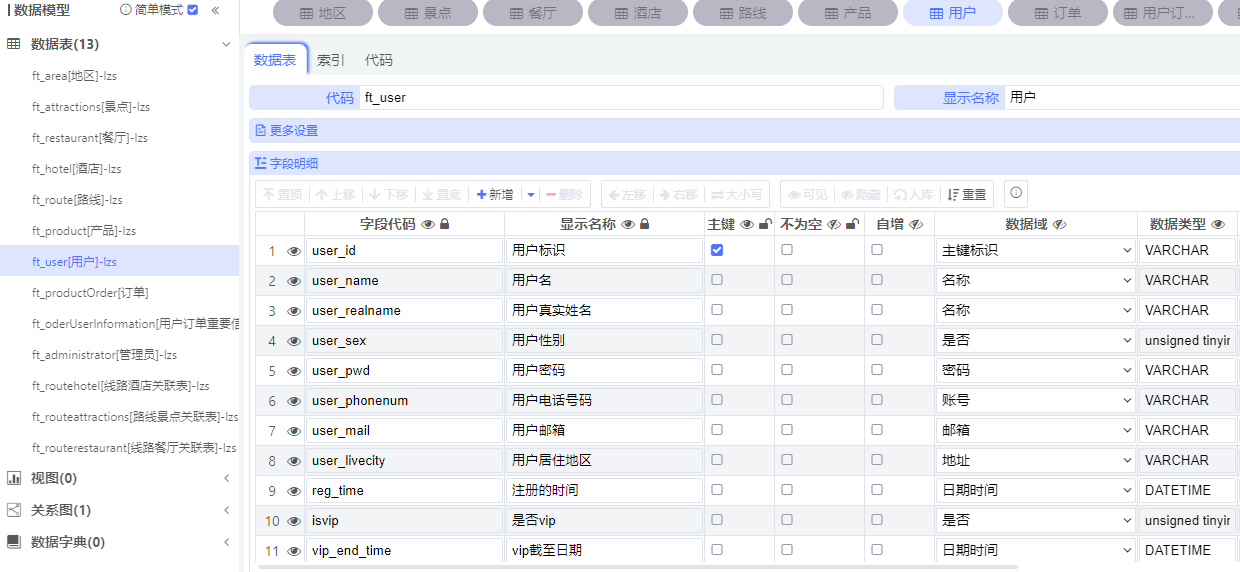Click the 显示名称 input containing 用户
This screenshot has height=572, width=1240.
1122,97
